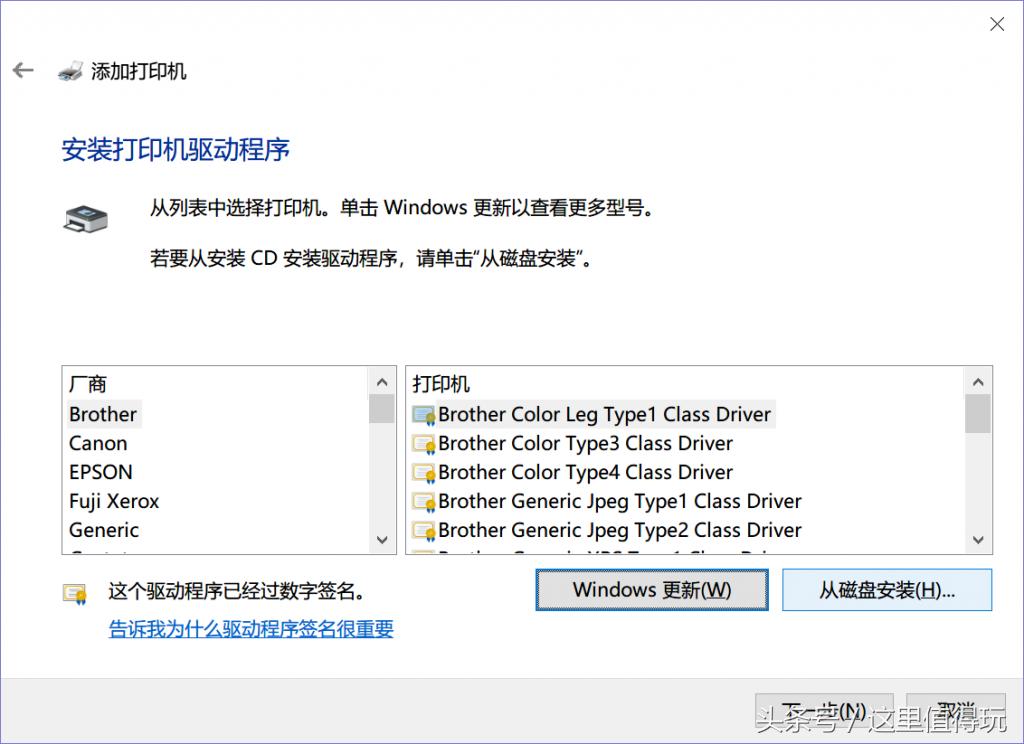
Task: Click the printer illustration next to instructions
Action: 85,218
